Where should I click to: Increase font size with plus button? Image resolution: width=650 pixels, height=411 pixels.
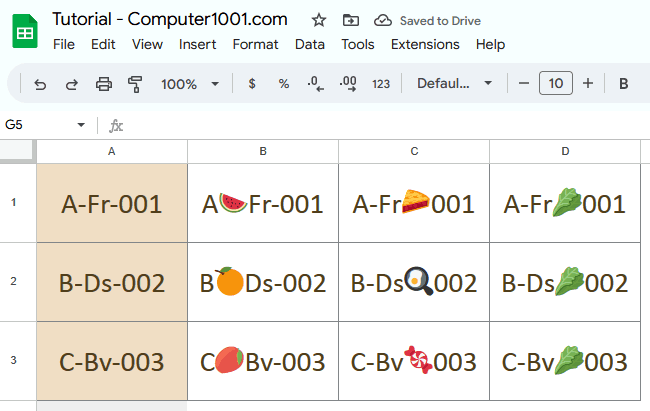(x=587, y=83)
